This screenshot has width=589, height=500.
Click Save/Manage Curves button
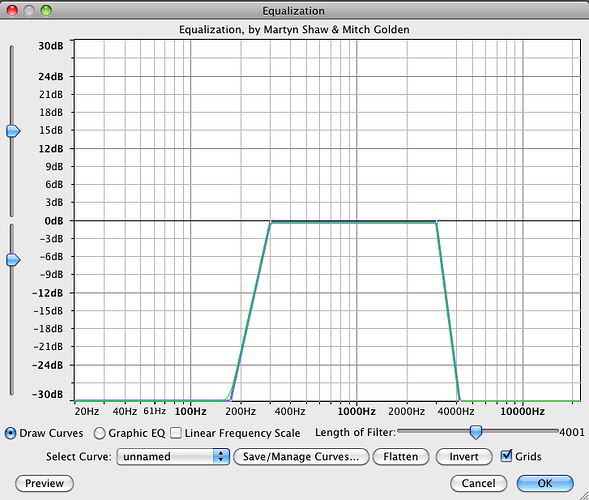click(301, 456)
